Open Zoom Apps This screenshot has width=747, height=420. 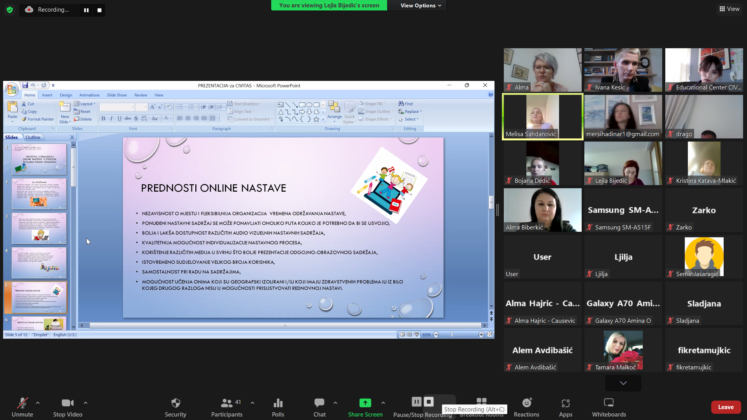(x=565, y=407)
